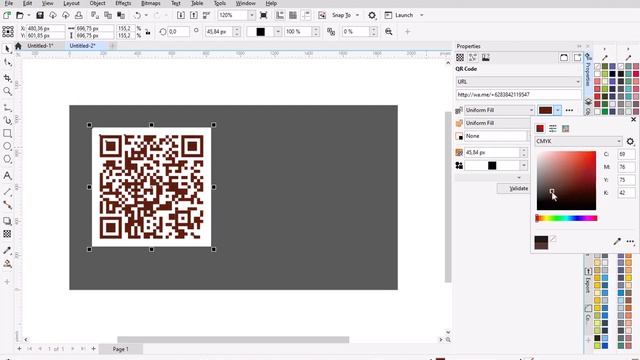
Task: Open the Launch dropdown
Action: 422,15
